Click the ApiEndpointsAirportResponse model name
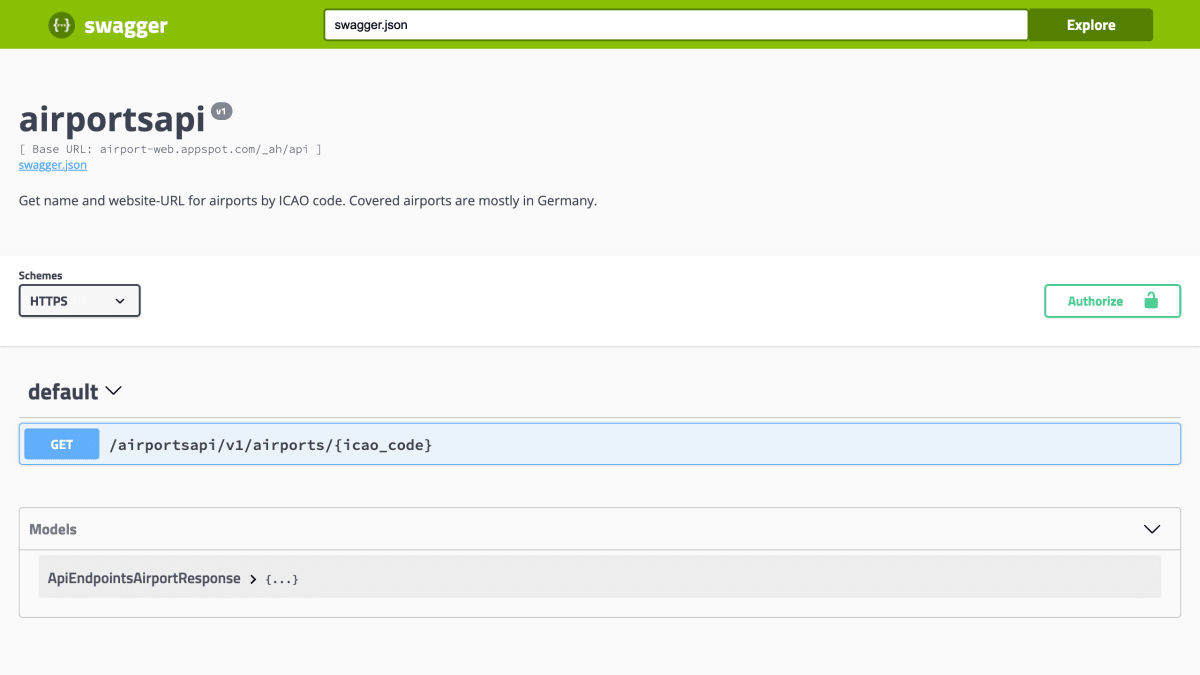 click(x=144, y=578)
